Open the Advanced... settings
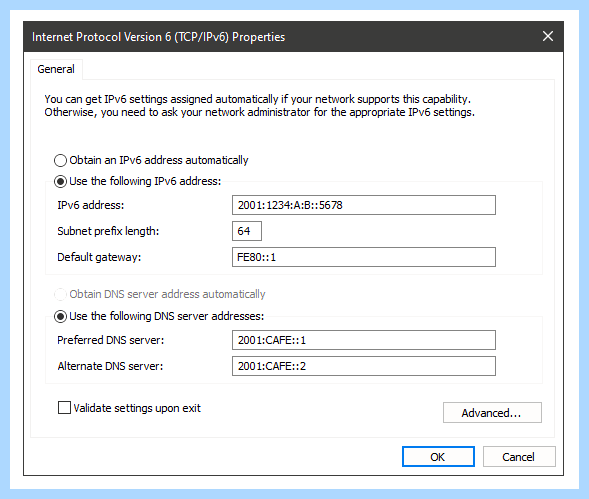The width and height of the screenshot is (589, 499). pyautogui.click(x=492, y=413)
